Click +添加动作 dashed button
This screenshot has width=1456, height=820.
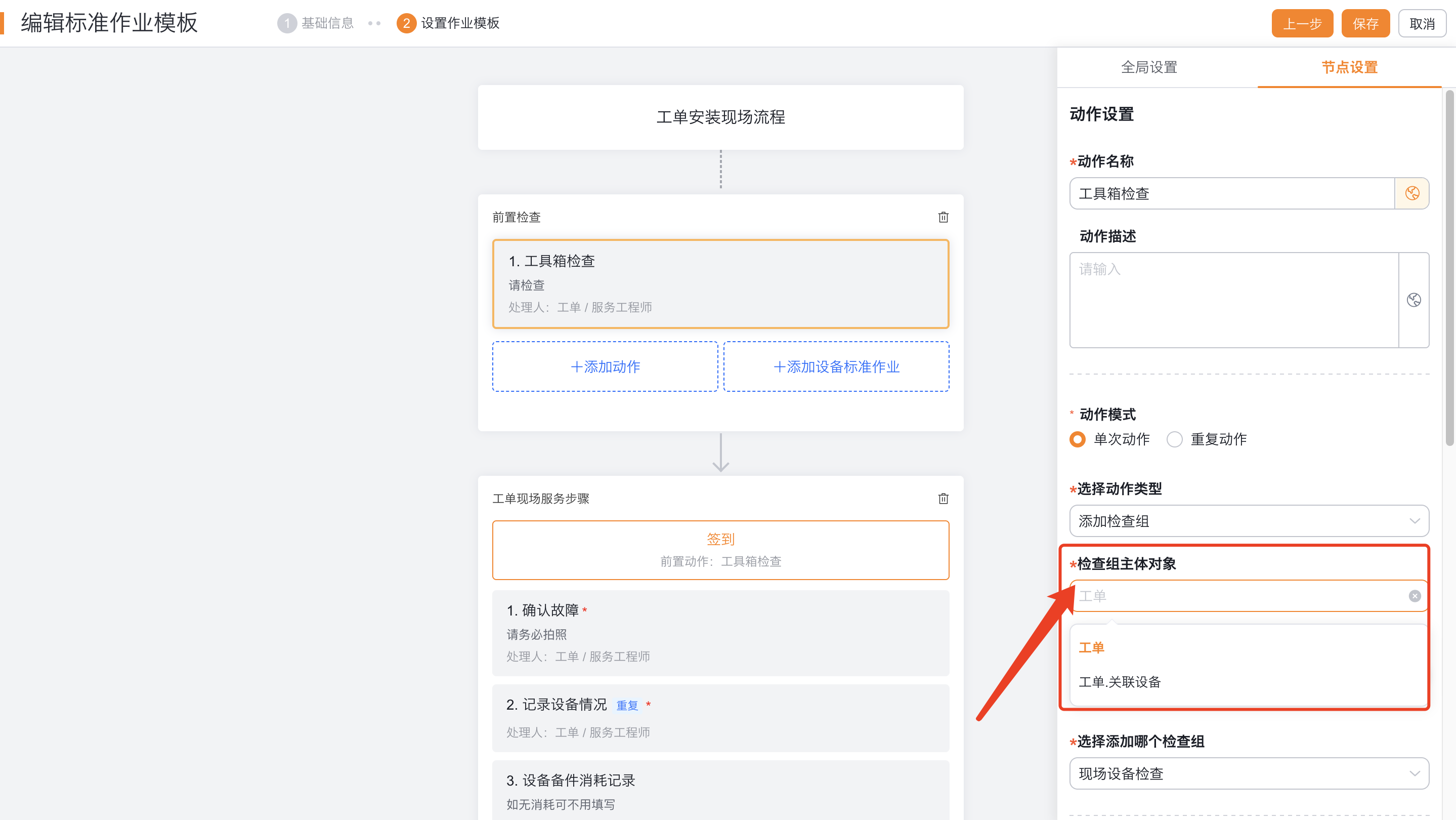point(605,366)
